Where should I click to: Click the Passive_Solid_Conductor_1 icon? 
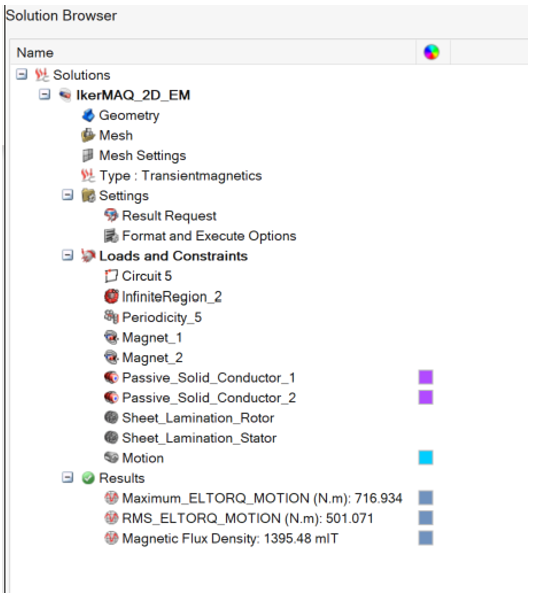111,378
